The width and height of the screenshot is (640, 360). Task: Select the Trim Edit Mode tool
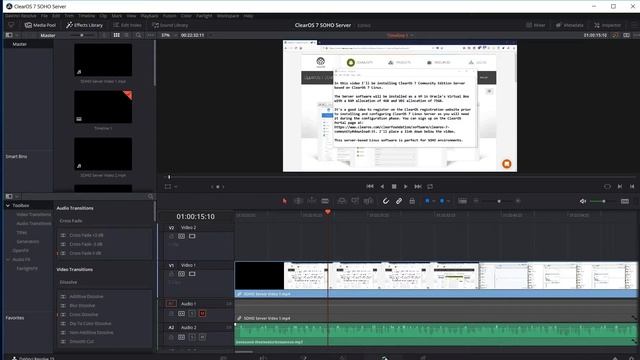[x=298, y=201]
